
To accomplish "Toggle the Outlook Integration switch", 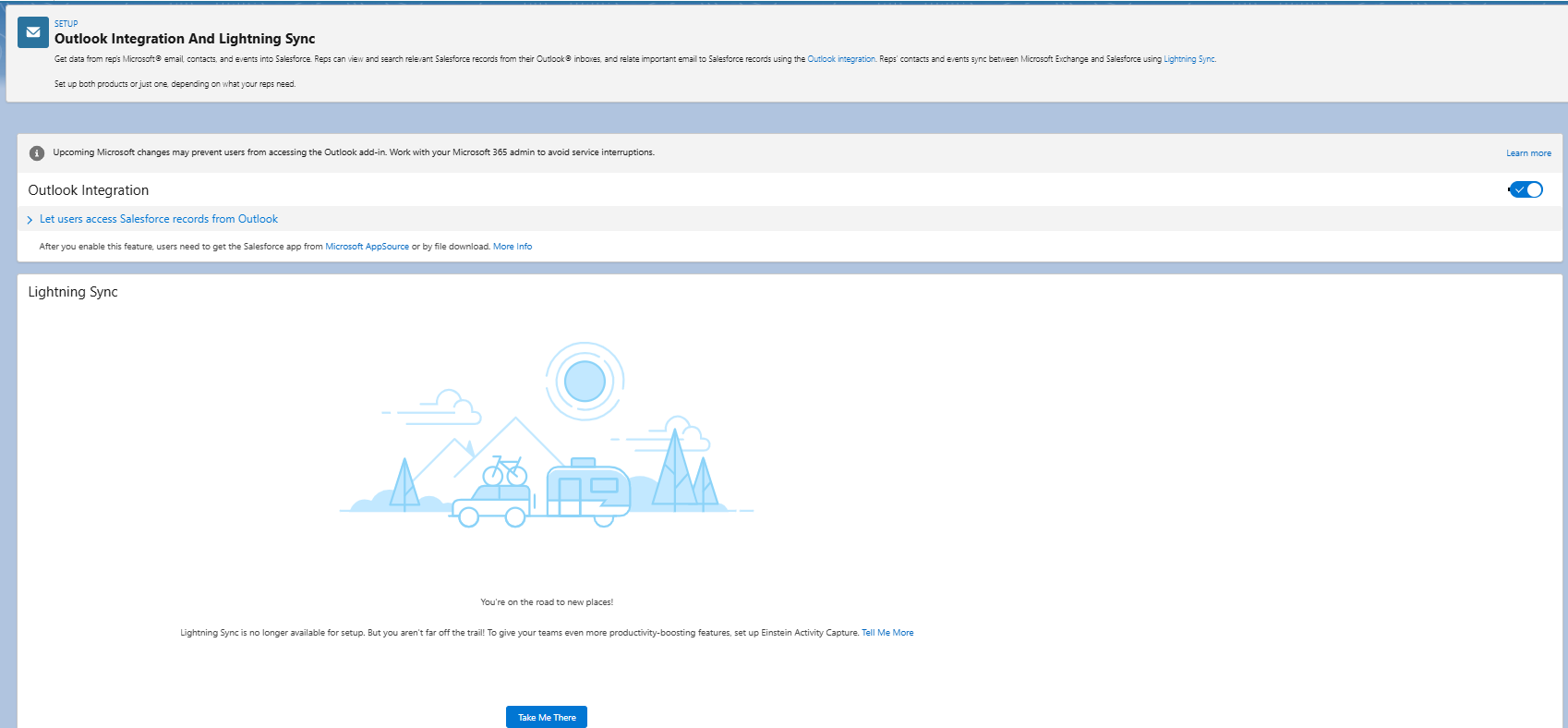I will (x=1526, y=189).
